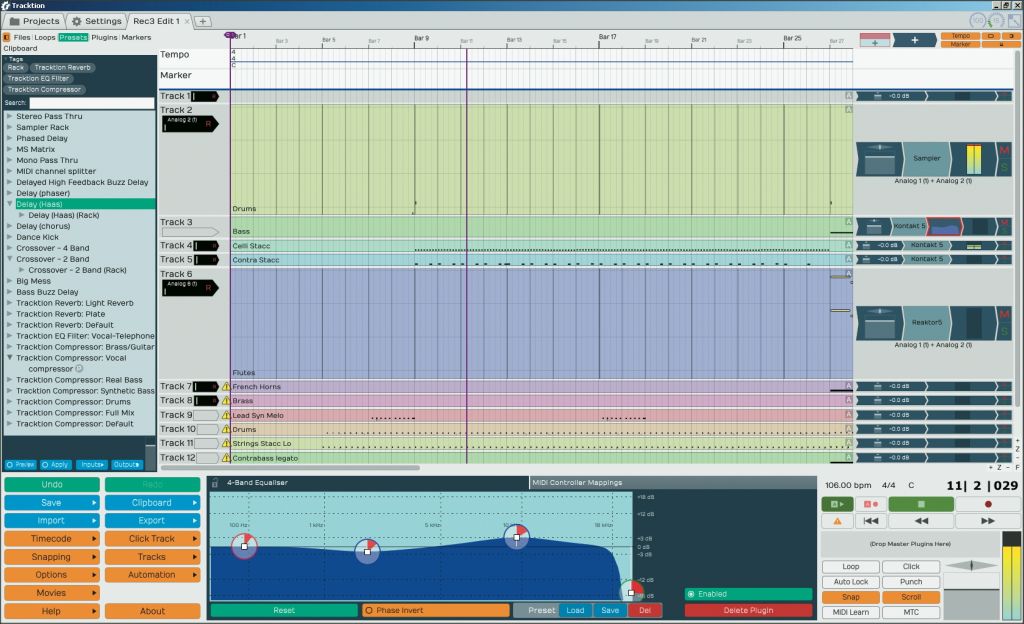The width and height of the screenshot is (1024, 624).
Task: Load an equaliser preset
Action: 575,610
